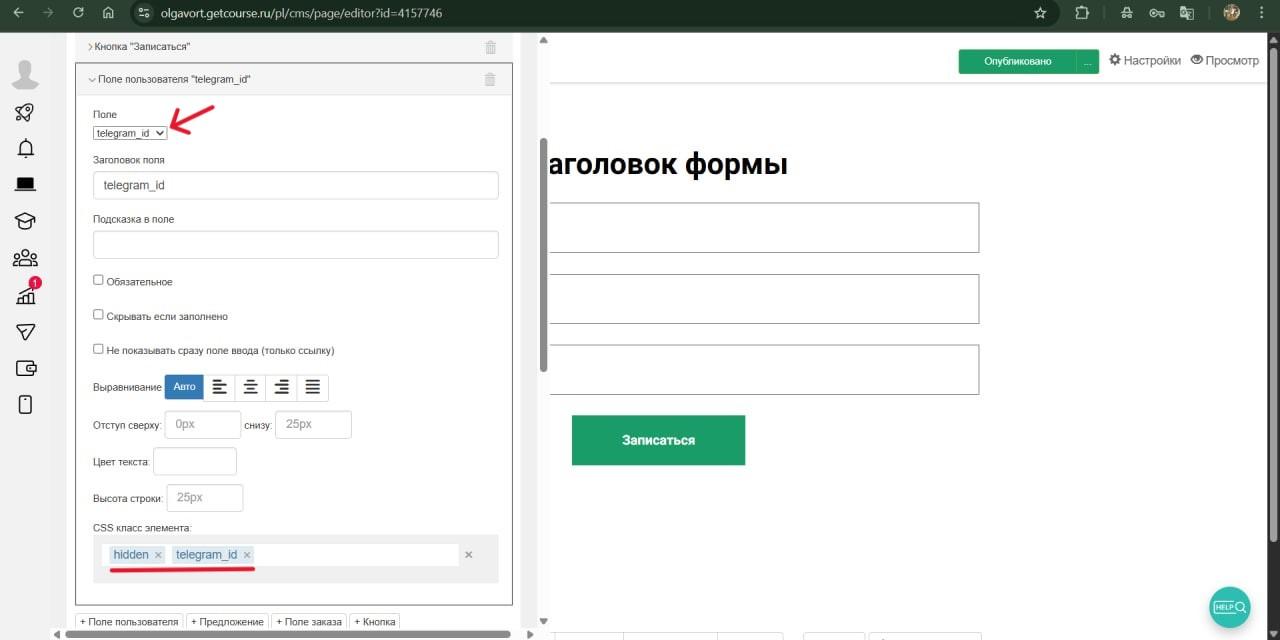Viewport: 1280px width, 640px height.
Task: Open the wallet icon in the sidebar
Action: (25, 368)
